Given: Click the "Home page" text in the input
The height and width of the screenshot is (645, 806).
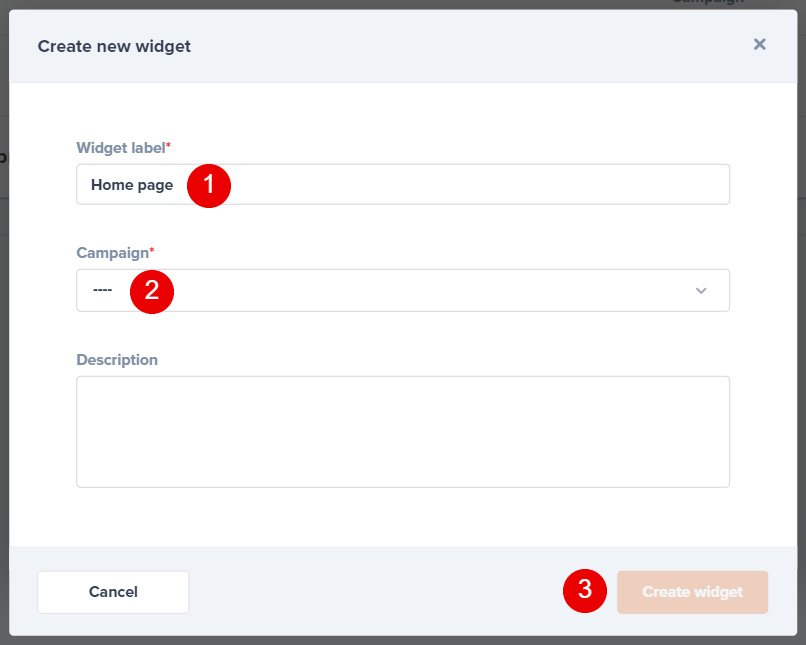Looking at the screenshot, I should pyautogui.click(x=132, y=185).
